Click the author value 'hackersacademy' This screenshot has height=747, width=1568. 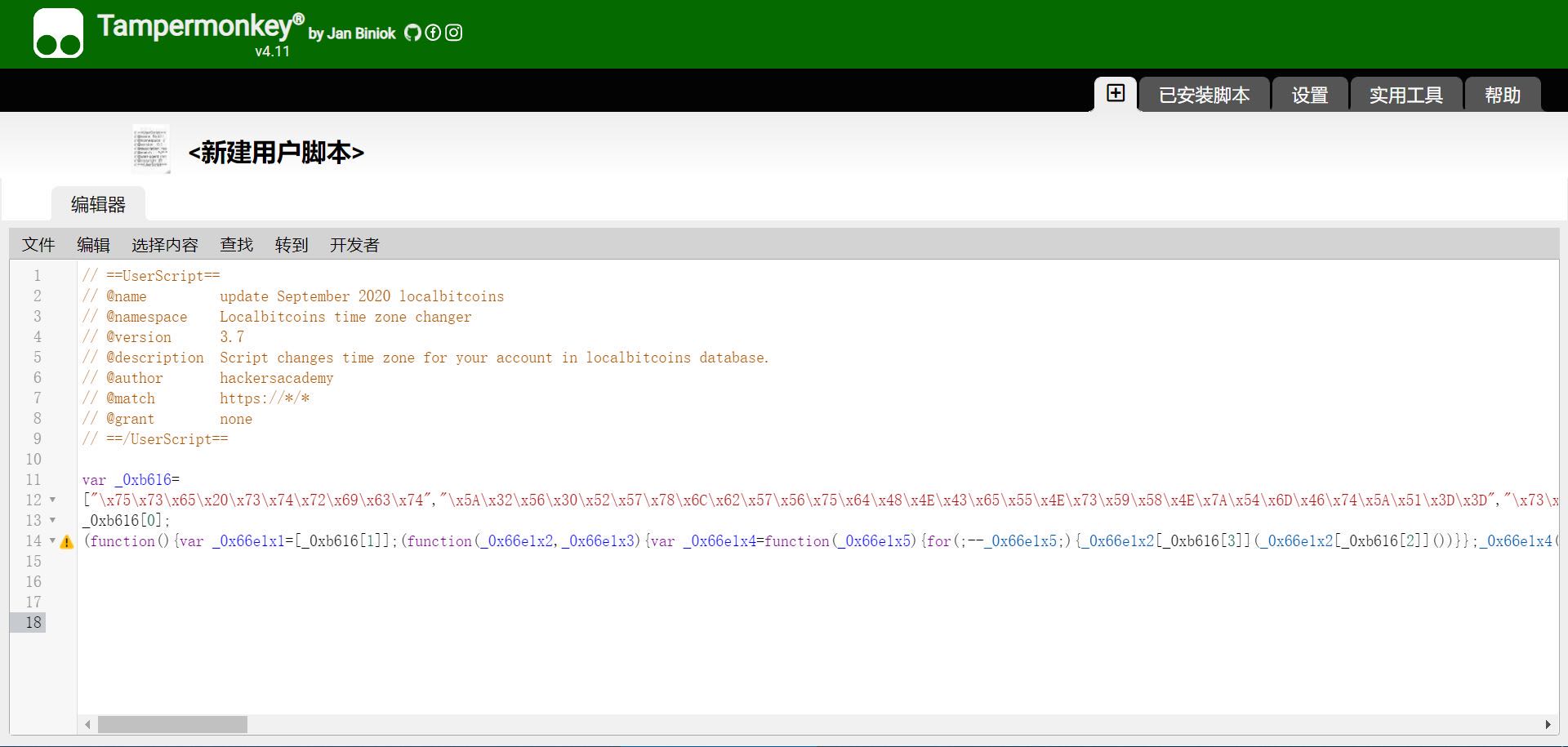coord(277,378)
